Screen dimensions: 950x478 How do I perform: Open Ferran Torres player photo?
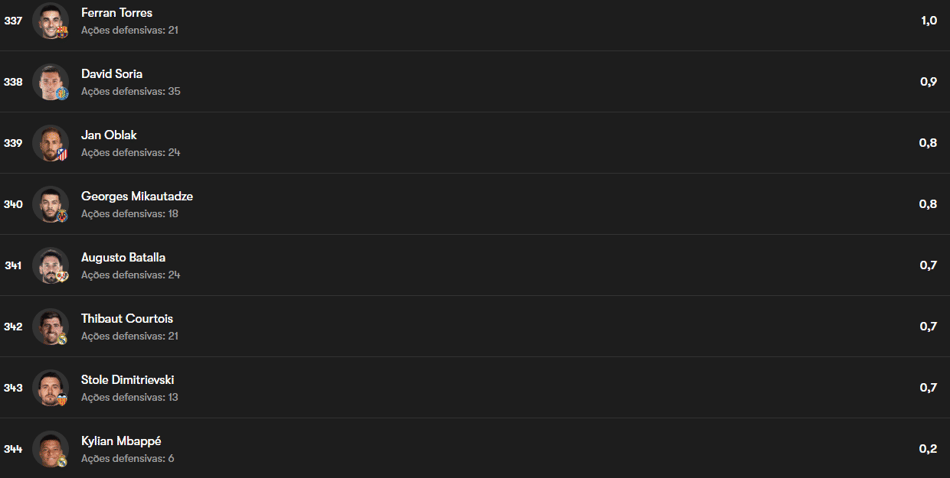click(50, 21)
